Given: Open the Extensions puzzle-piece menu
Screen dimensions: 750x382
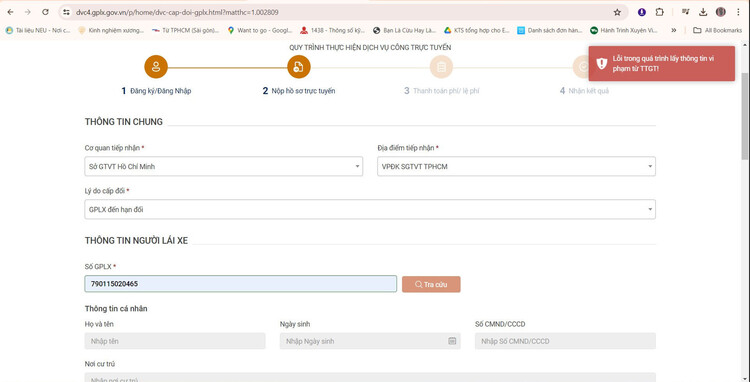Looking at the screenshot, I should (660, 12).
